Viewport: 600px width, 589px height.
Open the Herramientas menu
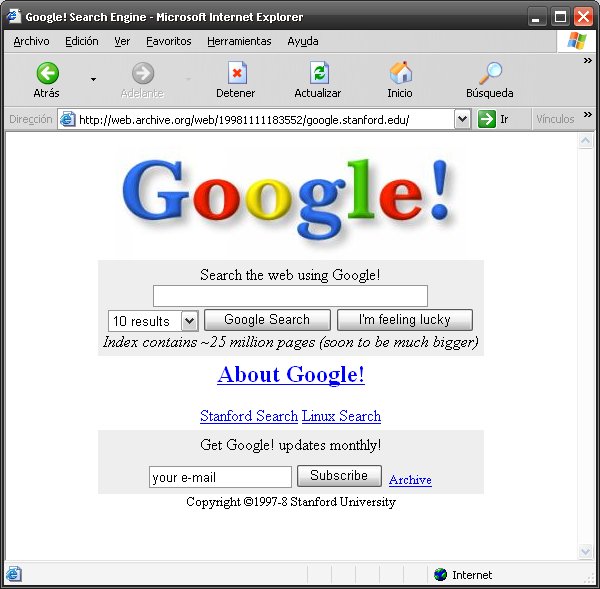(x=239, y=41)
